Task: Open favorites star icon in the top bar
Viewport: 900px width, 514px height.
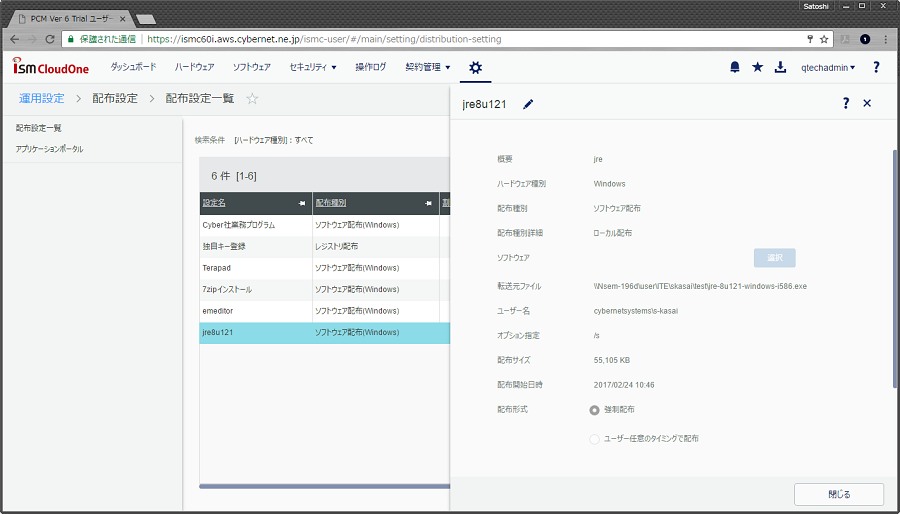Action: pos(758,67)
